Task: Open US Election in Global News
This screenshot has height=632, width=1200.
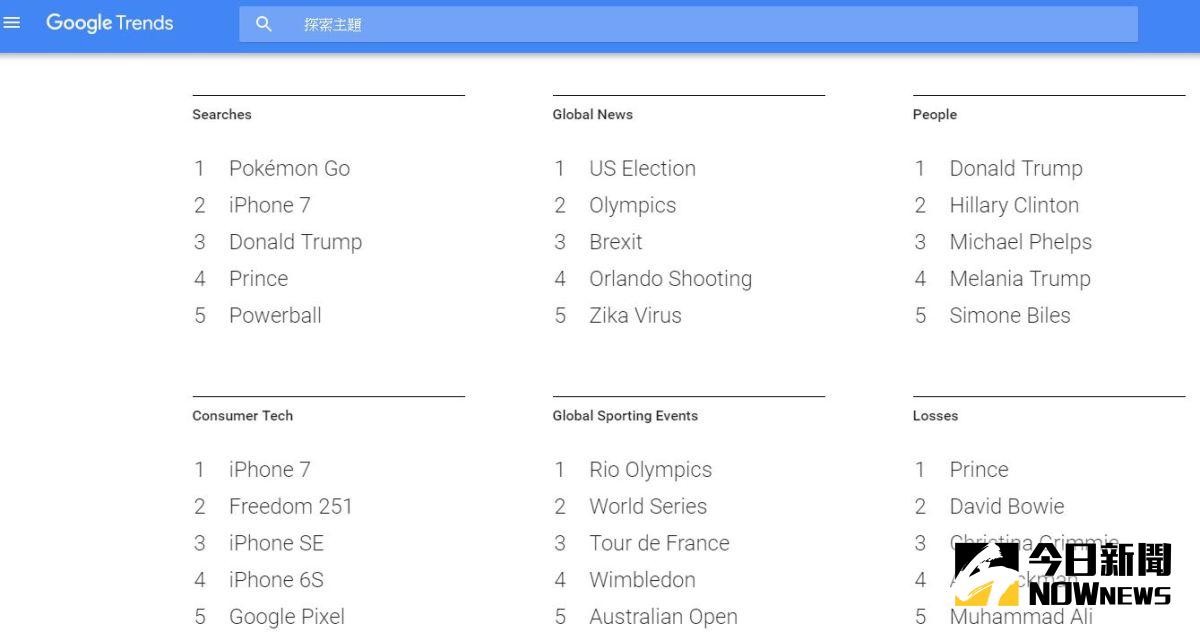Action: tap(642, 168)
